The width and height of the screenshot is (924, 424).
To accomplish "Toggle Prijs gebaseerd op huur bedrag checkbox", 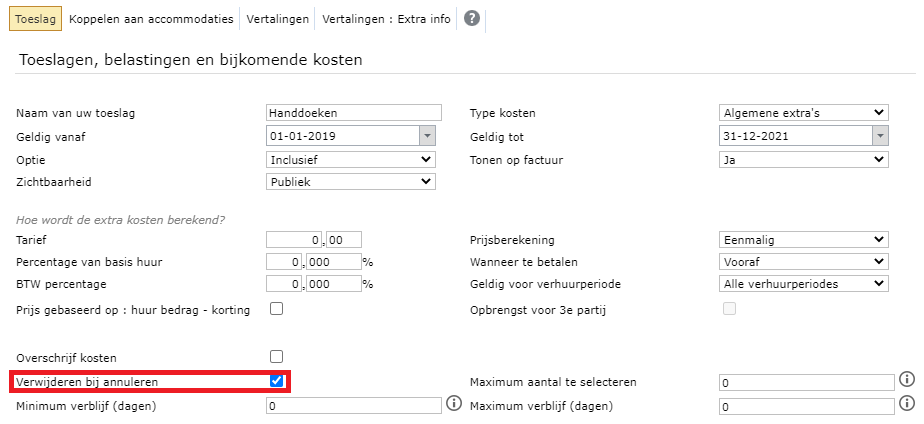I will 276,309.
